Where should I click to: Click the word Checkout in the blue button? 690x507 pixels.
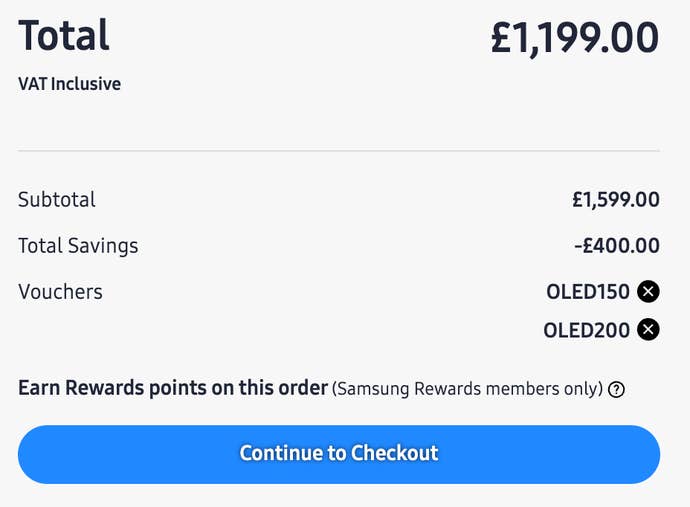[393, 453]
